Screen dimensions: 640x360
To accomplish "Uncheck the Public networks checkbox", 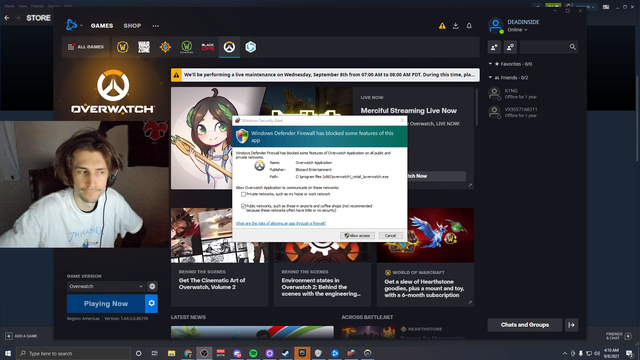I will [244, 206].
